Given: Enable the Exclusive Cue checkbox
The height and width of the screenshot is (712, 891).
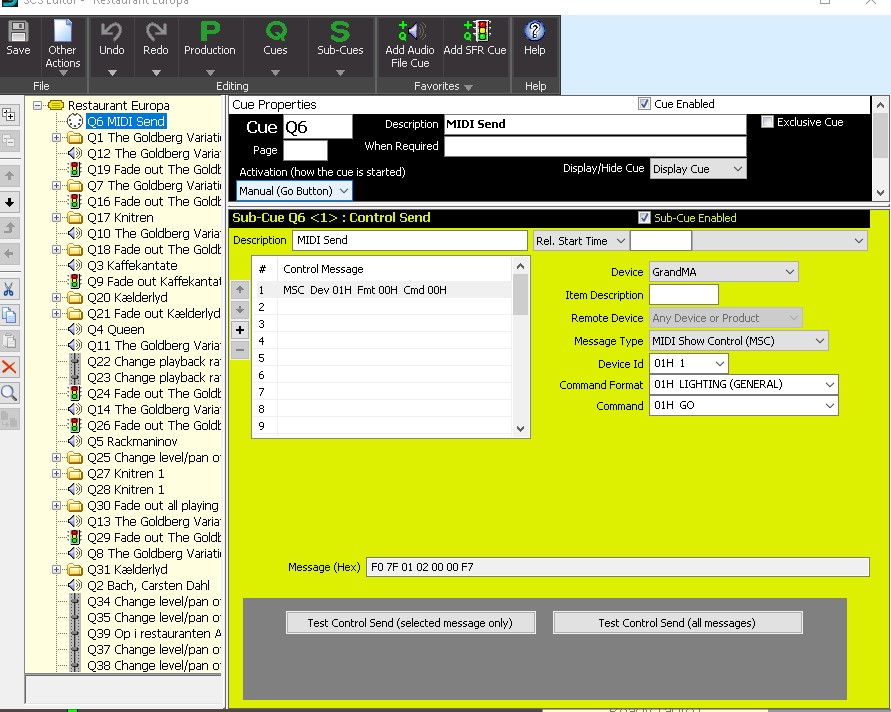Looking at the screenshot, I should tap(768, 122).
